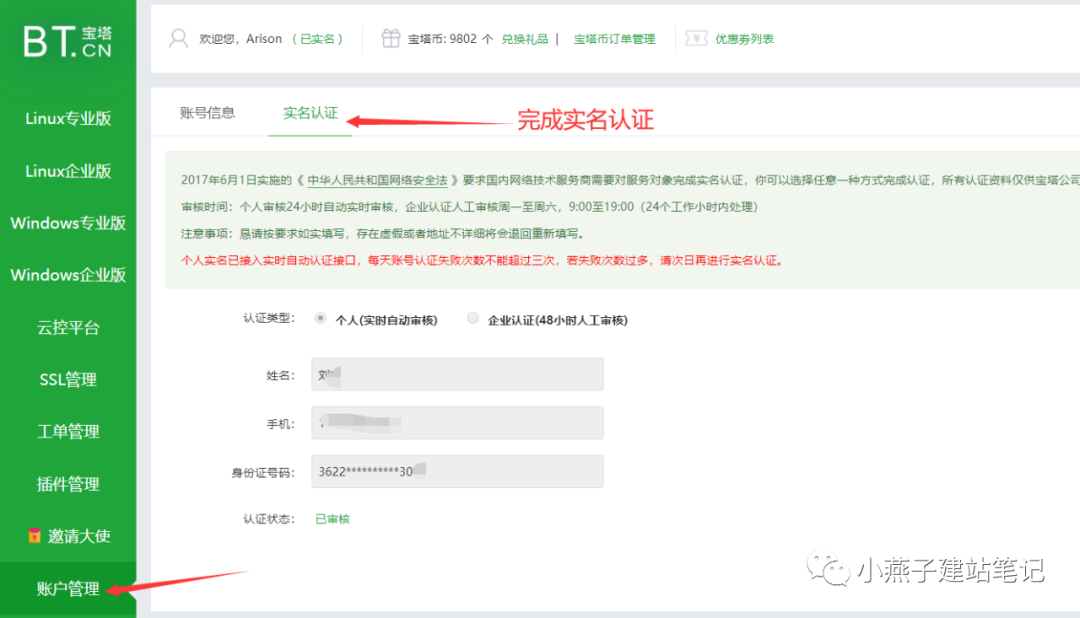This screenshot has width=1080, height=618.
Task: Click the gift icon before 宝塔币 balance
Action: click(x=390, y=38)
